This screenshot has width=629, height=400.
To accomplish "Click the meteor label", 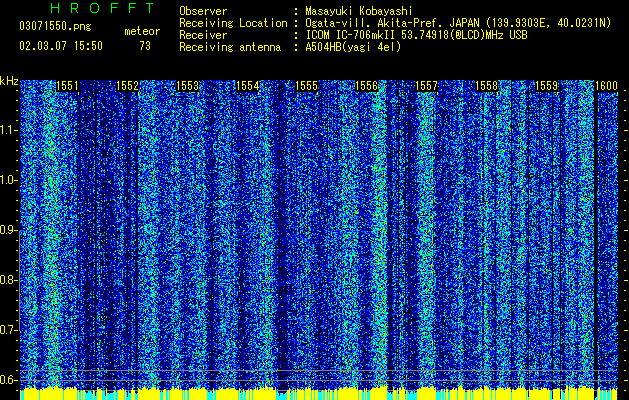I will pos(142,31).
